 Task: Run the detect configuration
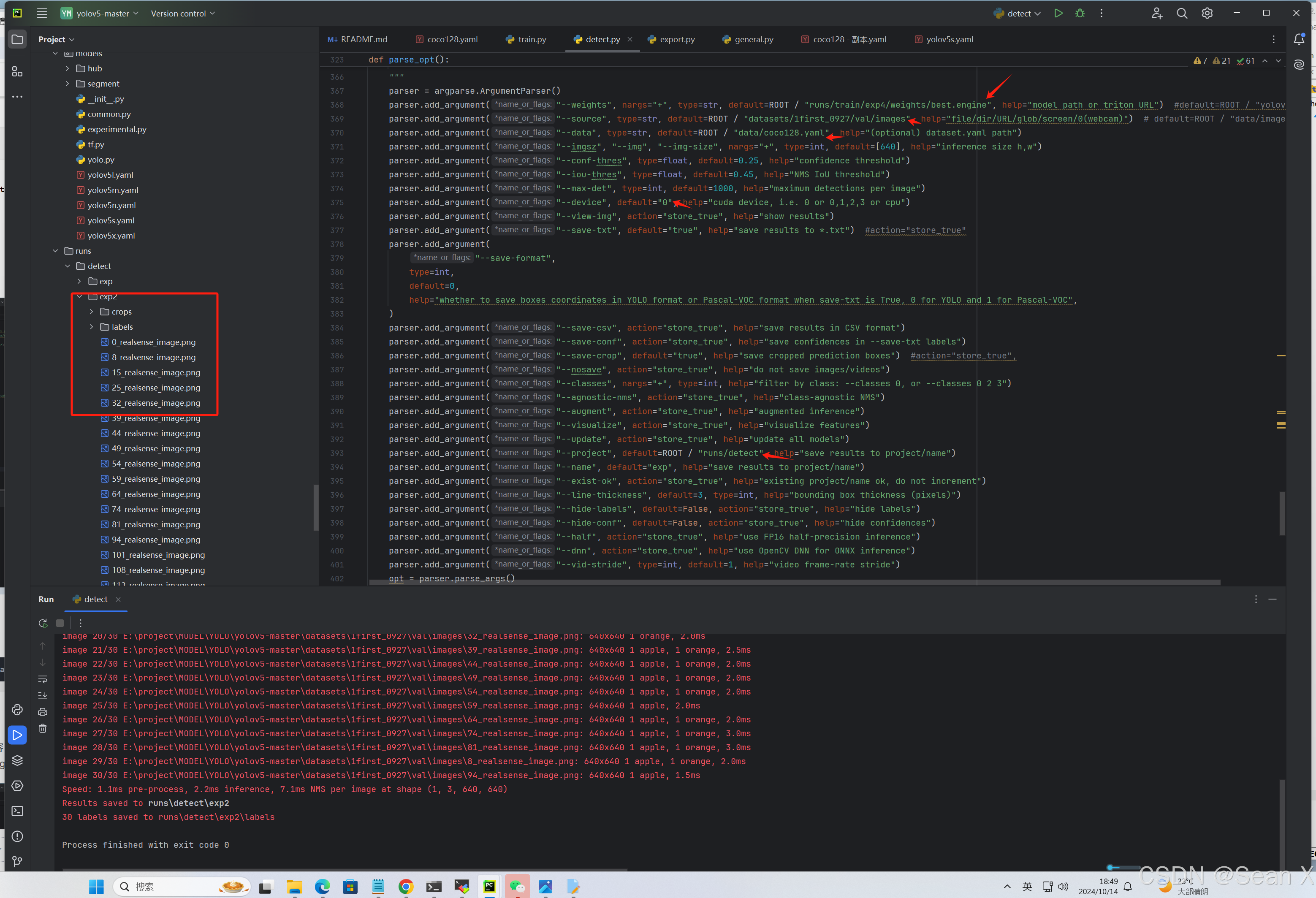(x=1058, y=13)
